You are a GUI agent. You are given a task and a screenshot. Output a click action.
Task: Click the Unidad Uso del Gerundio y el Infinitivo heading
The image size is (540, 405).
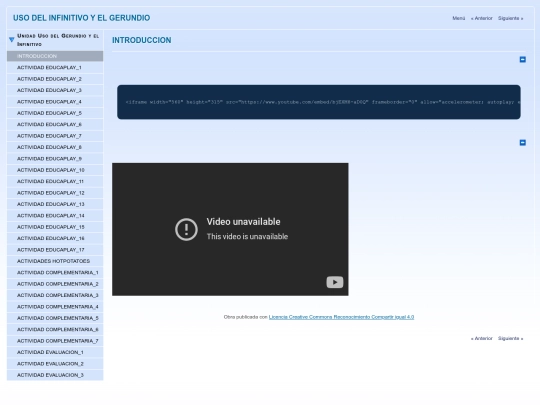[x=58, y=40]
